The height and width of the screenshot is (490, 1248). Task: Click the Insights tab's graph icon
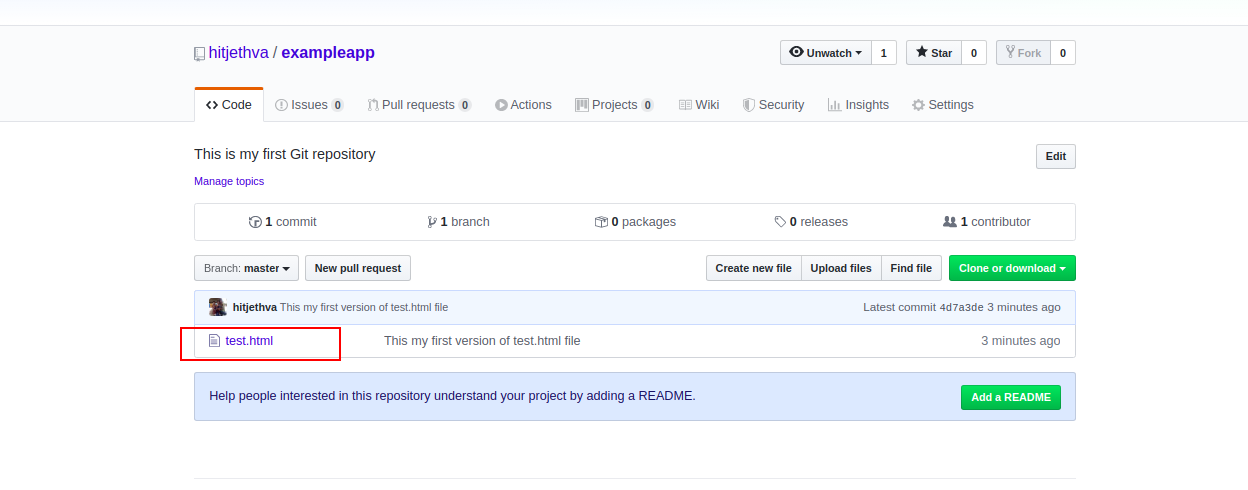click(x=834, y=105)
